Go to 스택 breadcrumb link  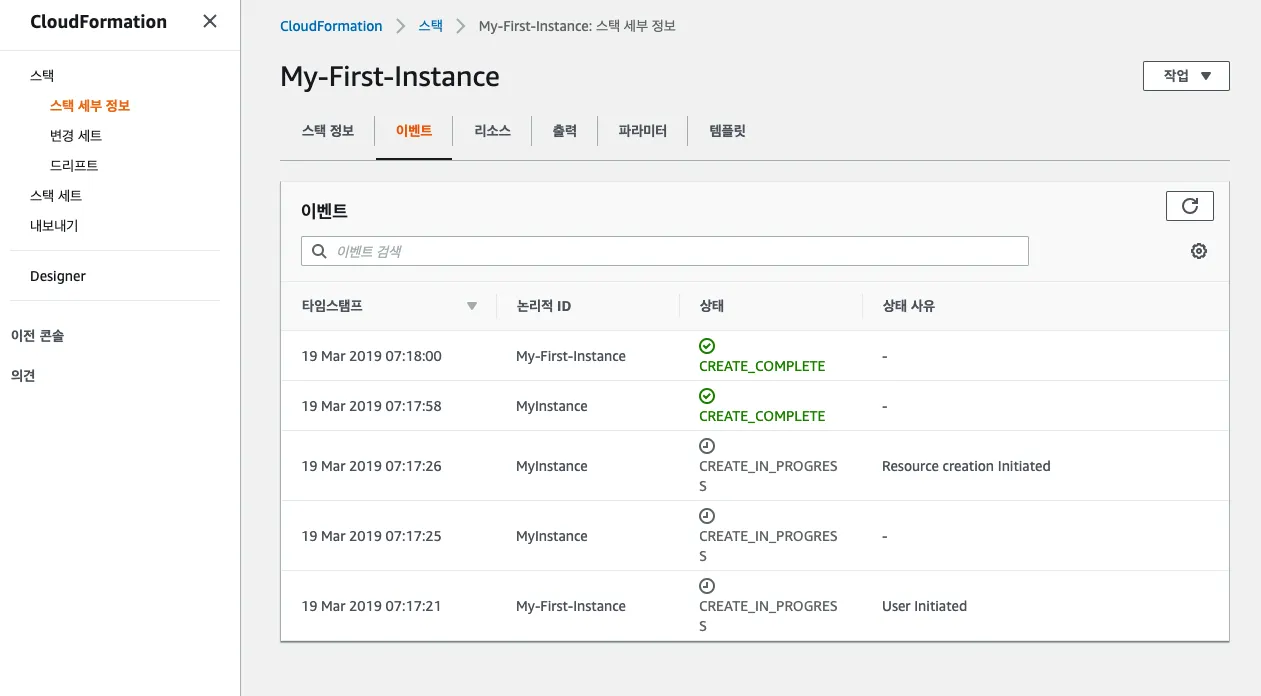tap(431, 26)
